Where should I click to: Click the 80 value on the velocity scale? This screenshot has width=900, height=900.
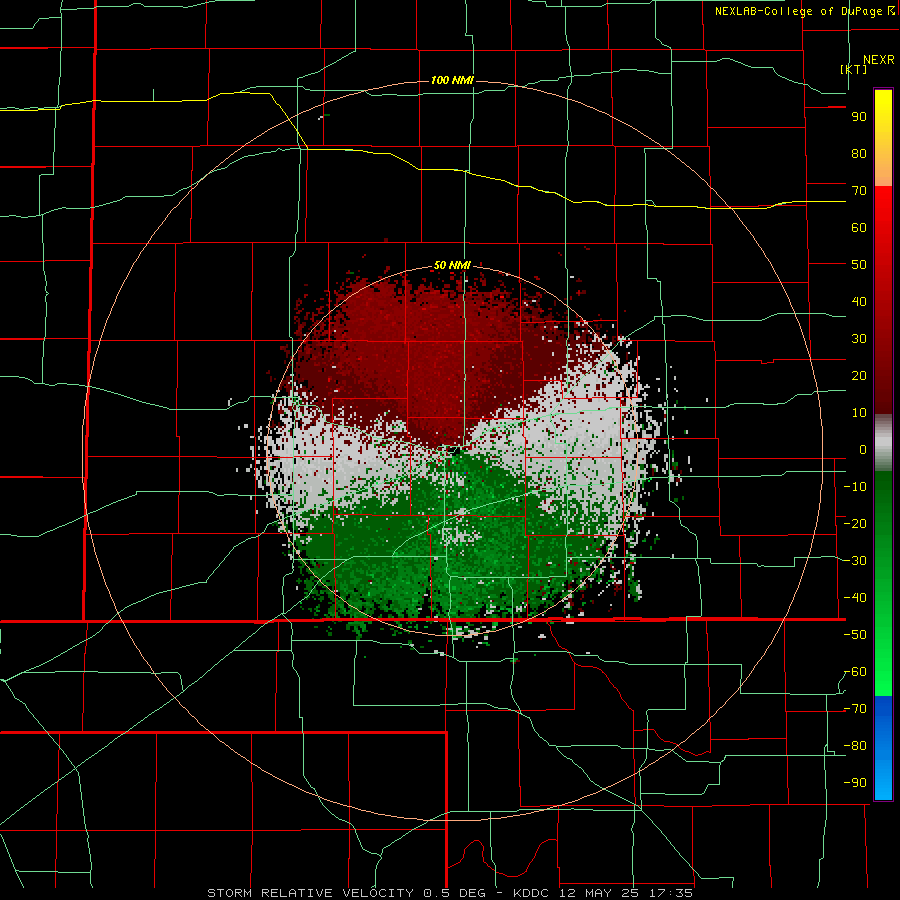859,154
